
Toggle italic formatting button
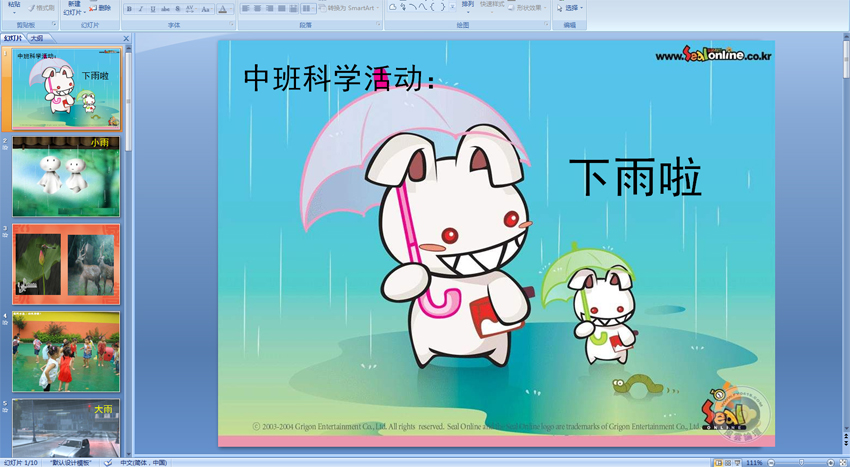(141, 9)
